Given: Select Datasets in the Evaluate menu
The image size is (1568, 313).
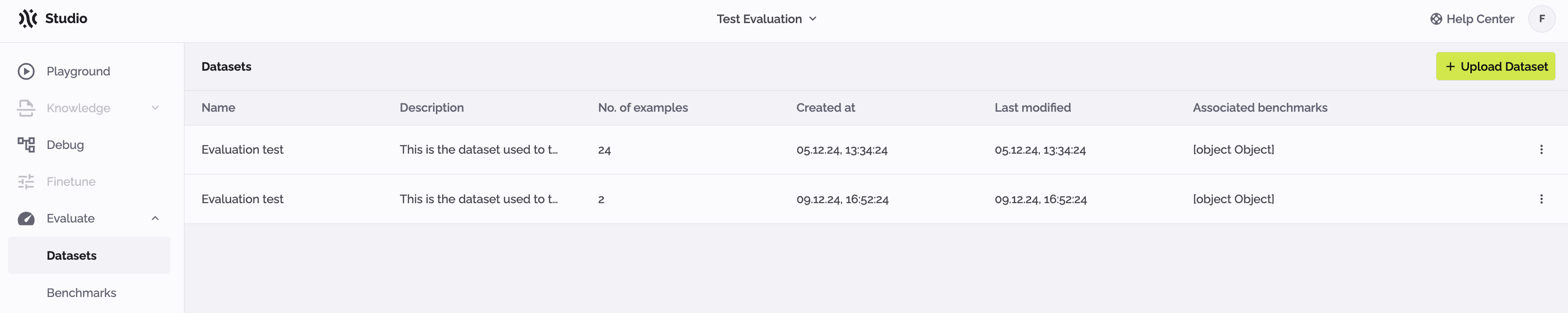Looking at the screenshot, I should [71, 255].
